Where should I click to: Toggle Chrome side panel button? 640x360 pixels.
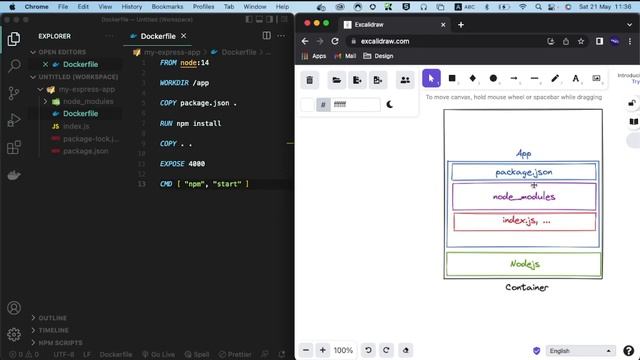click(x=599, y=41)
